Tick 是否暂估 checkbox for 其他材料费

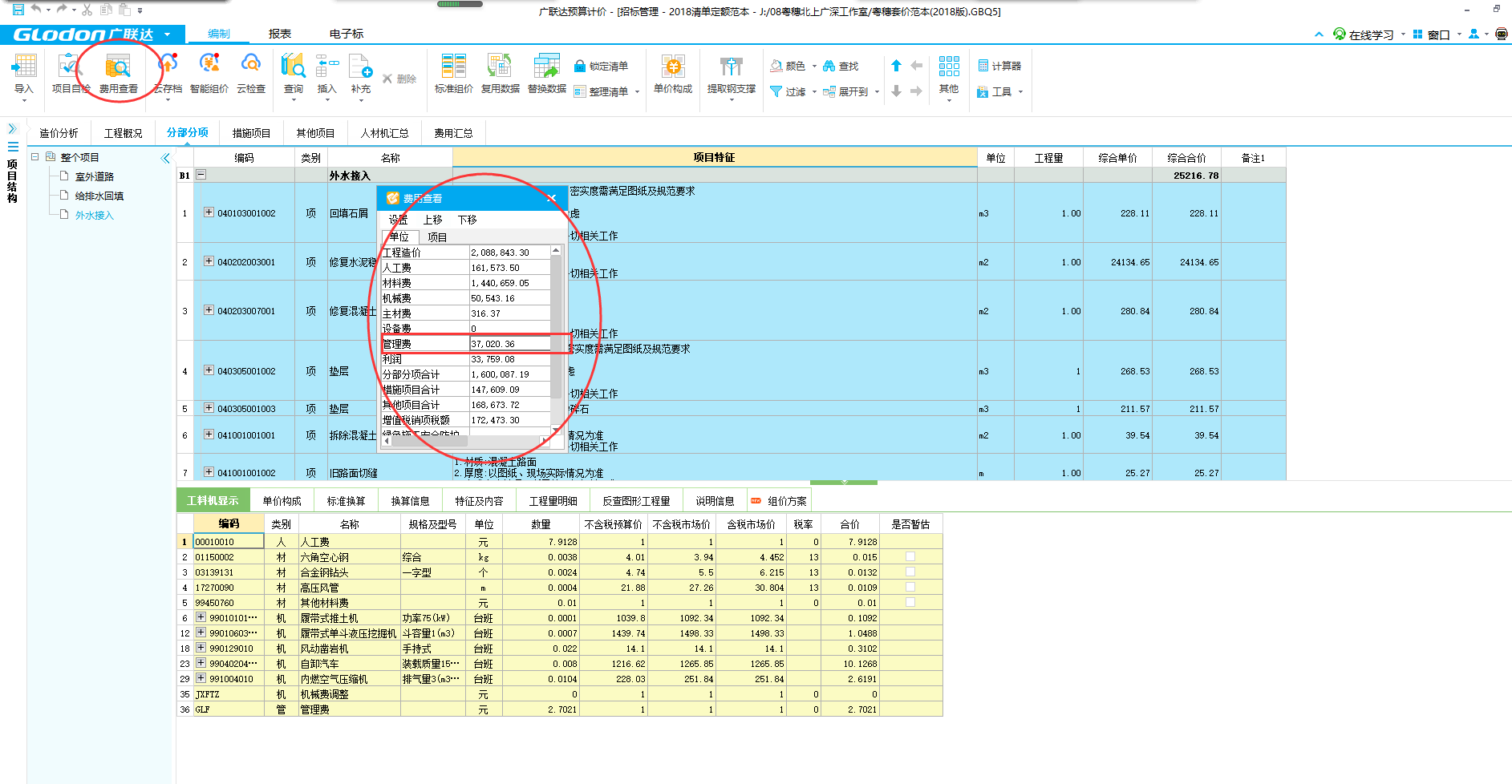tap(910, 602)
